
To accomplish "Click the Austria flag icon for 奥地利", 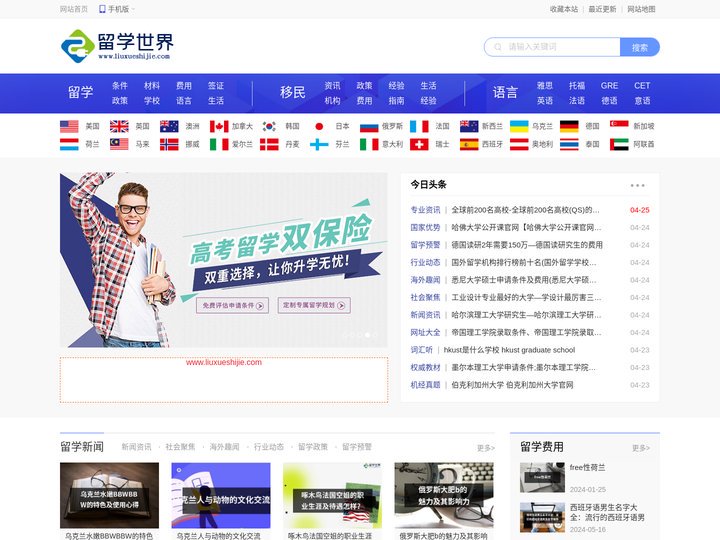I will click(x=519, y=144).
